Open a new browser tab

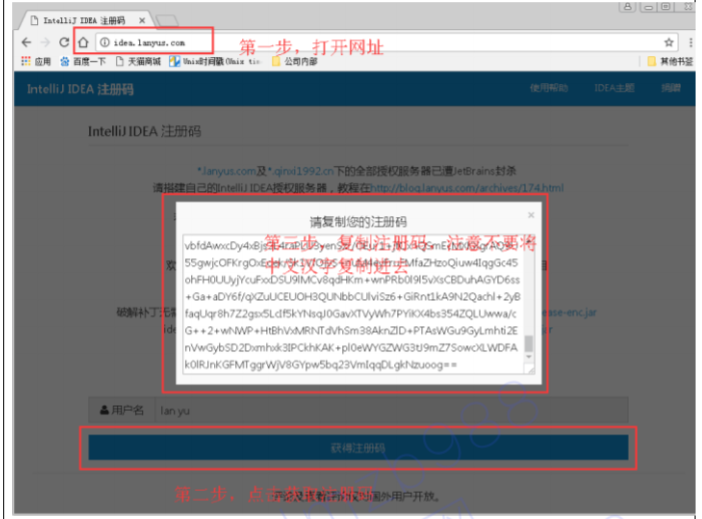click(x=167, y=21)
